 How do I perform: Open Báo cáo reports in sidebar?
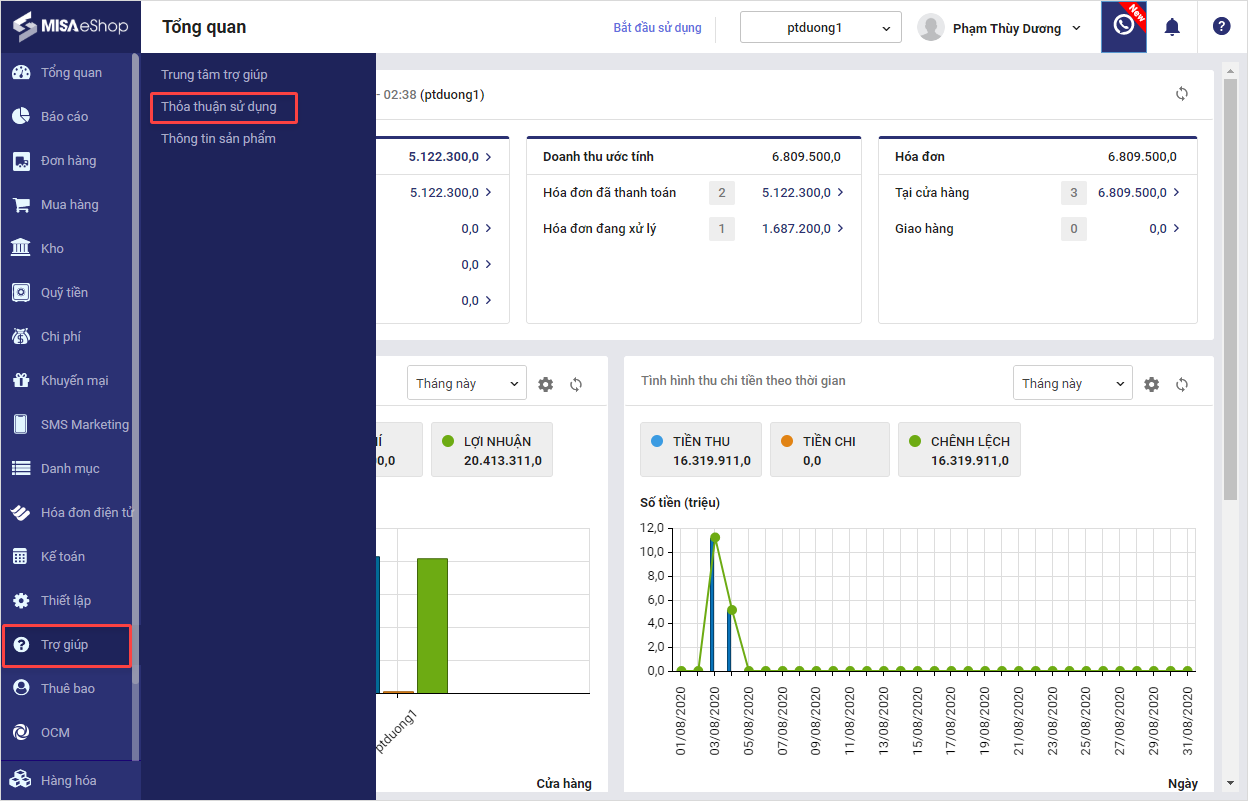coord(65,116)
